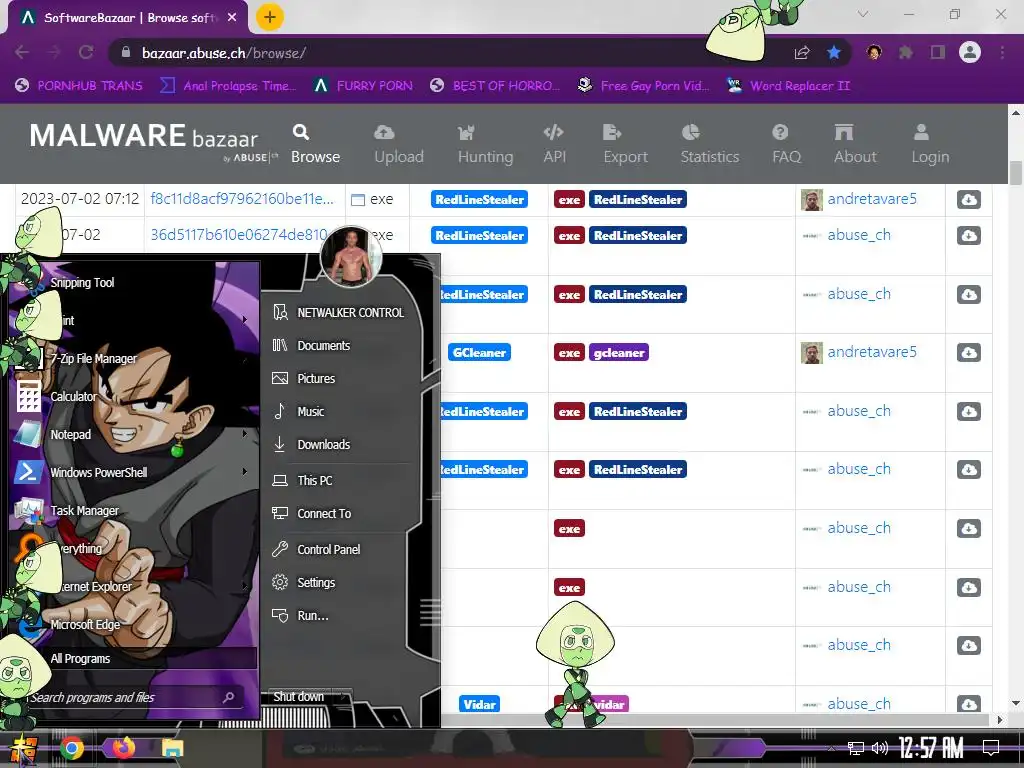Open the About navigation item
This screenshot has height=768, width=1024.
click(855, 144)
